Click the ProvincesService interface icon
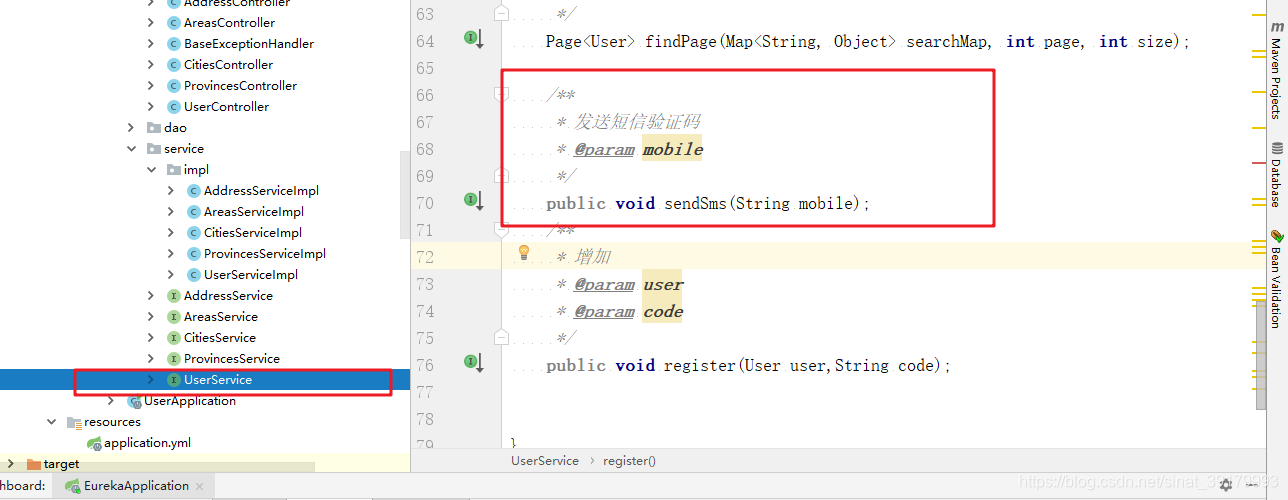 174,358
